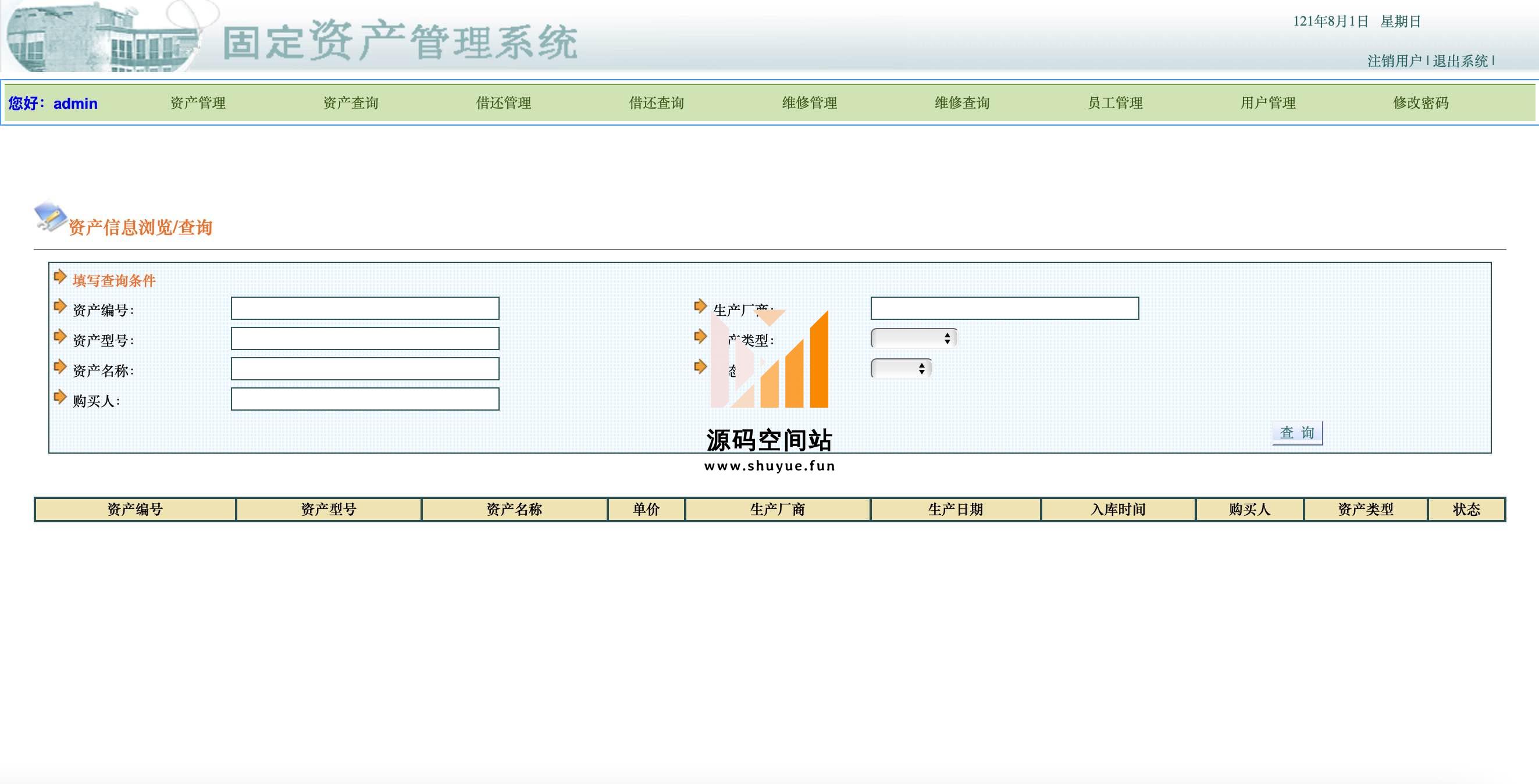Viewport: 1539px width, 784px height.
Task: Open the 资产类型 dropdown in query form
Action: pos(914,338)
